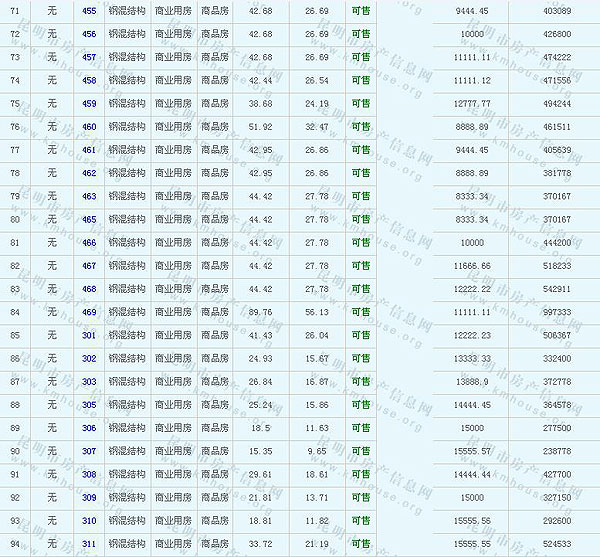This screenshot has width=600, height=557.
Task: Click 可售 status in room 469 row
Action: tap(361, 312)
